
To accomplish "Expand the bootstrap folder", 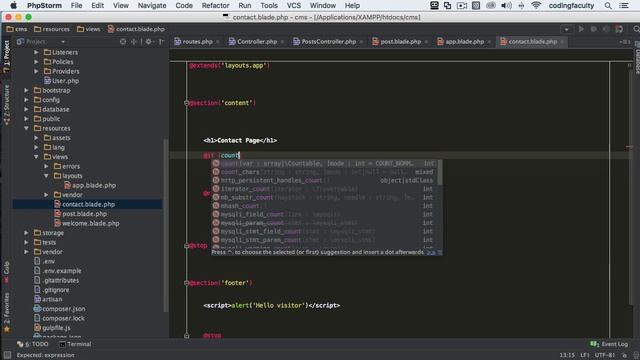I will [27, 90].
